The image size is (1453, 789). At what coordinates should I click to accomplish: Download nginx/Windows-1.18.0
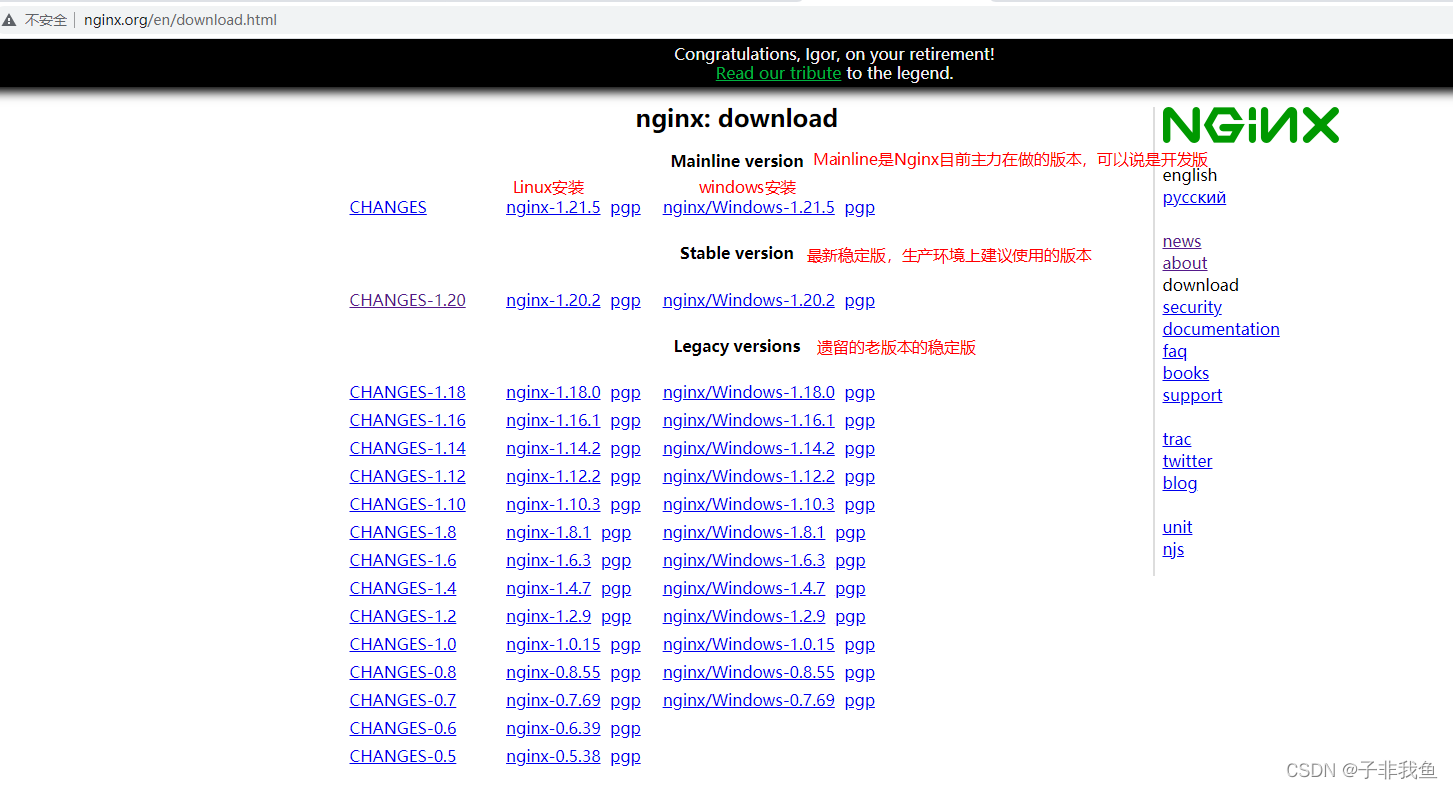(x=748, y=392)
